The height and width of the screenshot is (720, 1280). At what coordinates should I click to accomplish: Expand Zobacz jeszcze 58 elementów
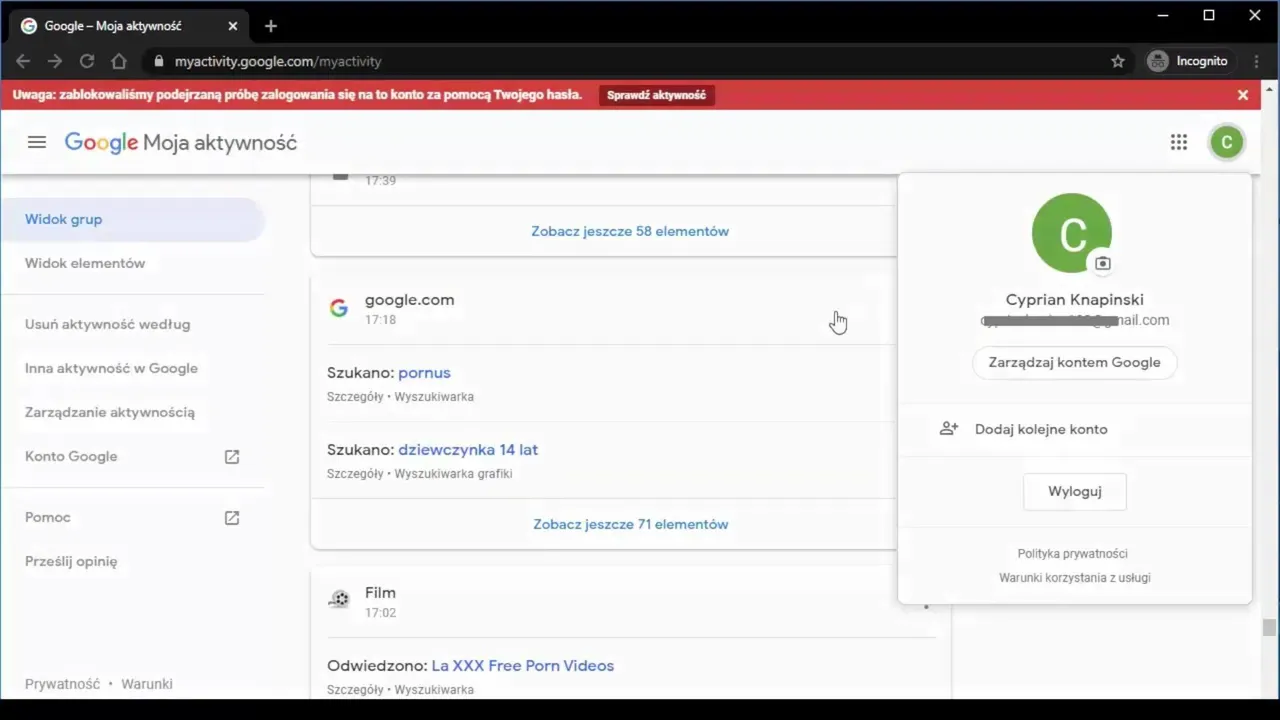630,231
